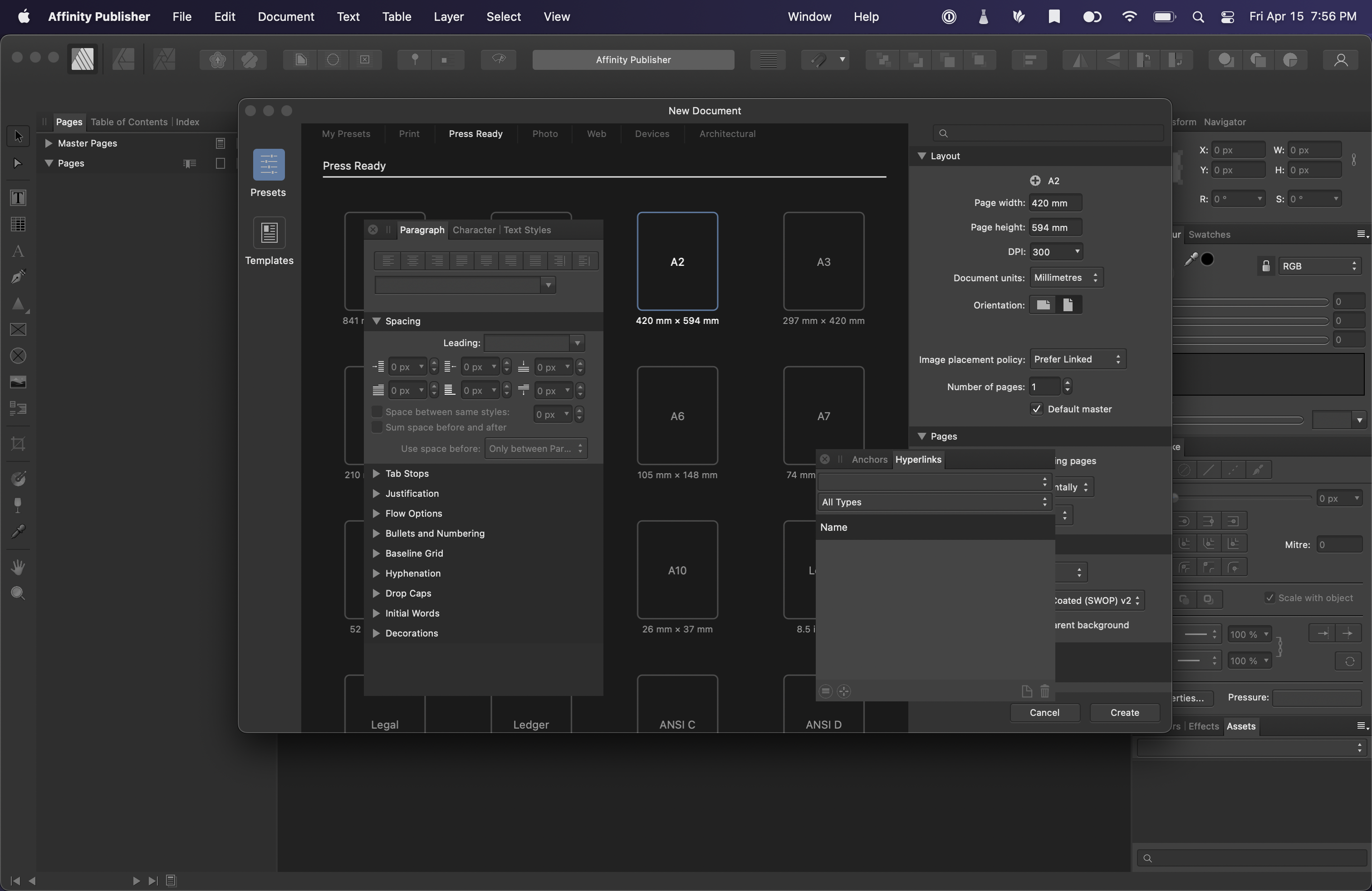Open macOS Spotlight search icon
1372x891 pixels.
click(1198, 17)
